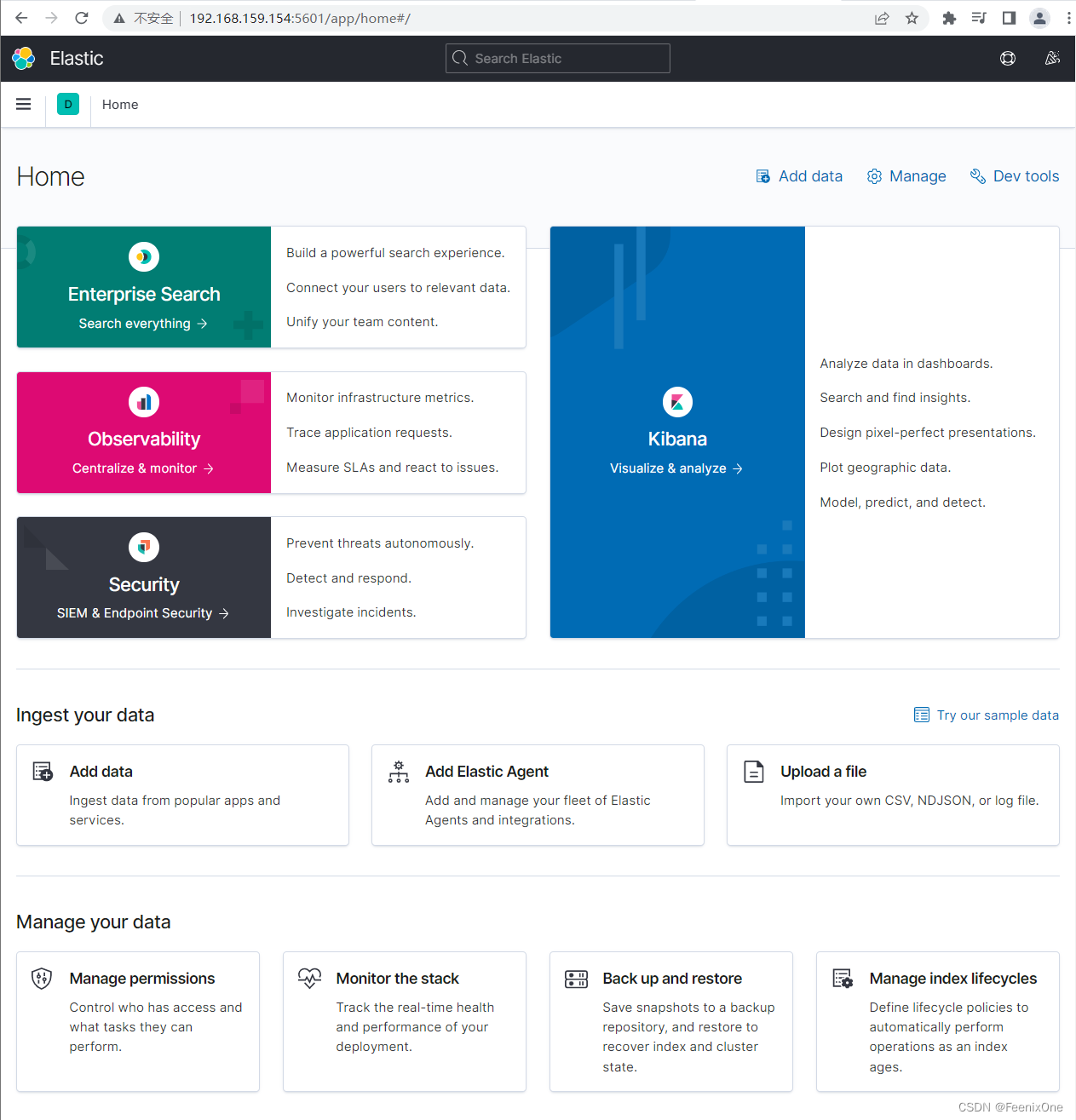1076x1120 pixels.
Task: Click 'Manage your data' heading
Action: (x=94, y=922)
